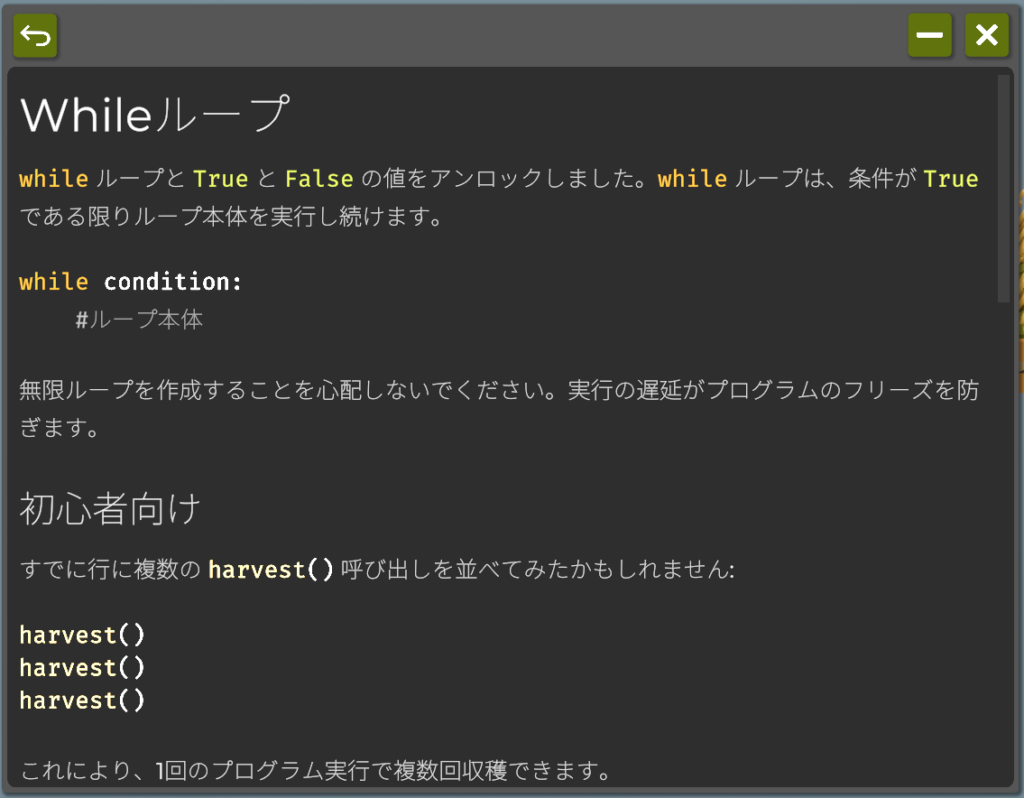Minimize the While loop help window

929,35
